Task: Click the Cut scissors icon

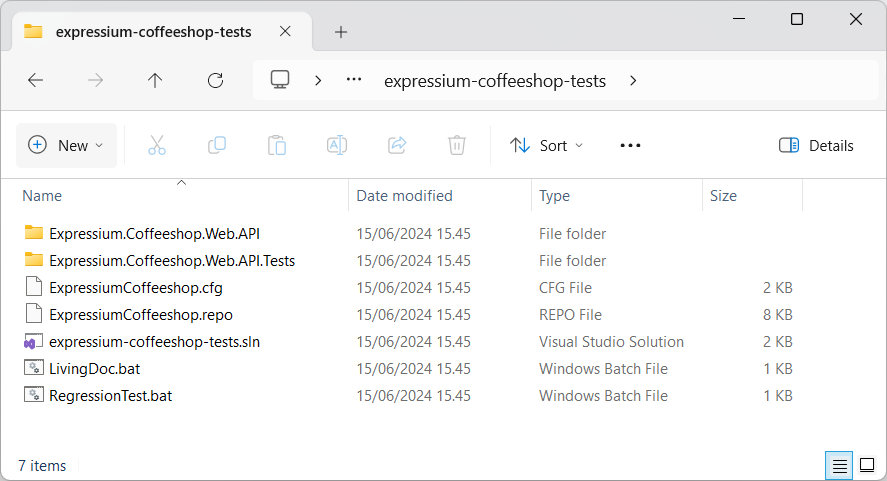Action: click(x=157, y=145)
